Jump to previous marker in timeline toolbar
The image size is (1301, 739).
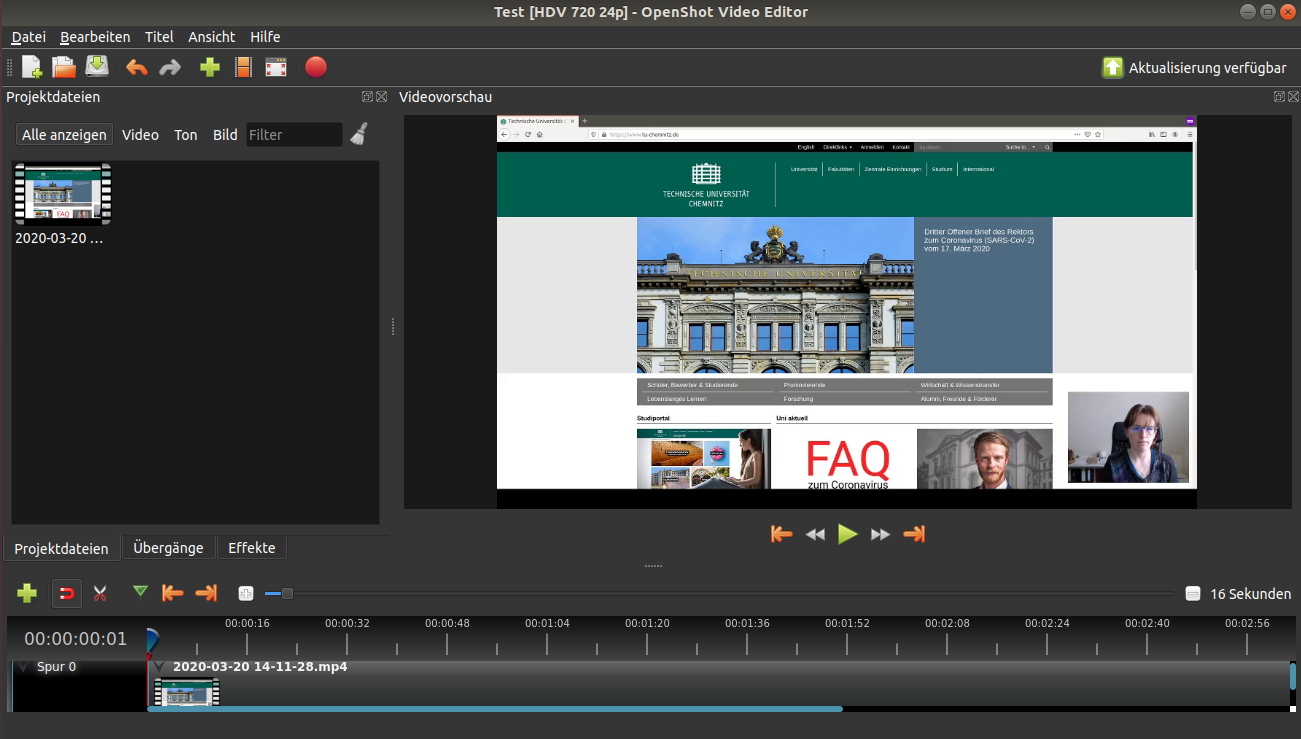(173, 593)
